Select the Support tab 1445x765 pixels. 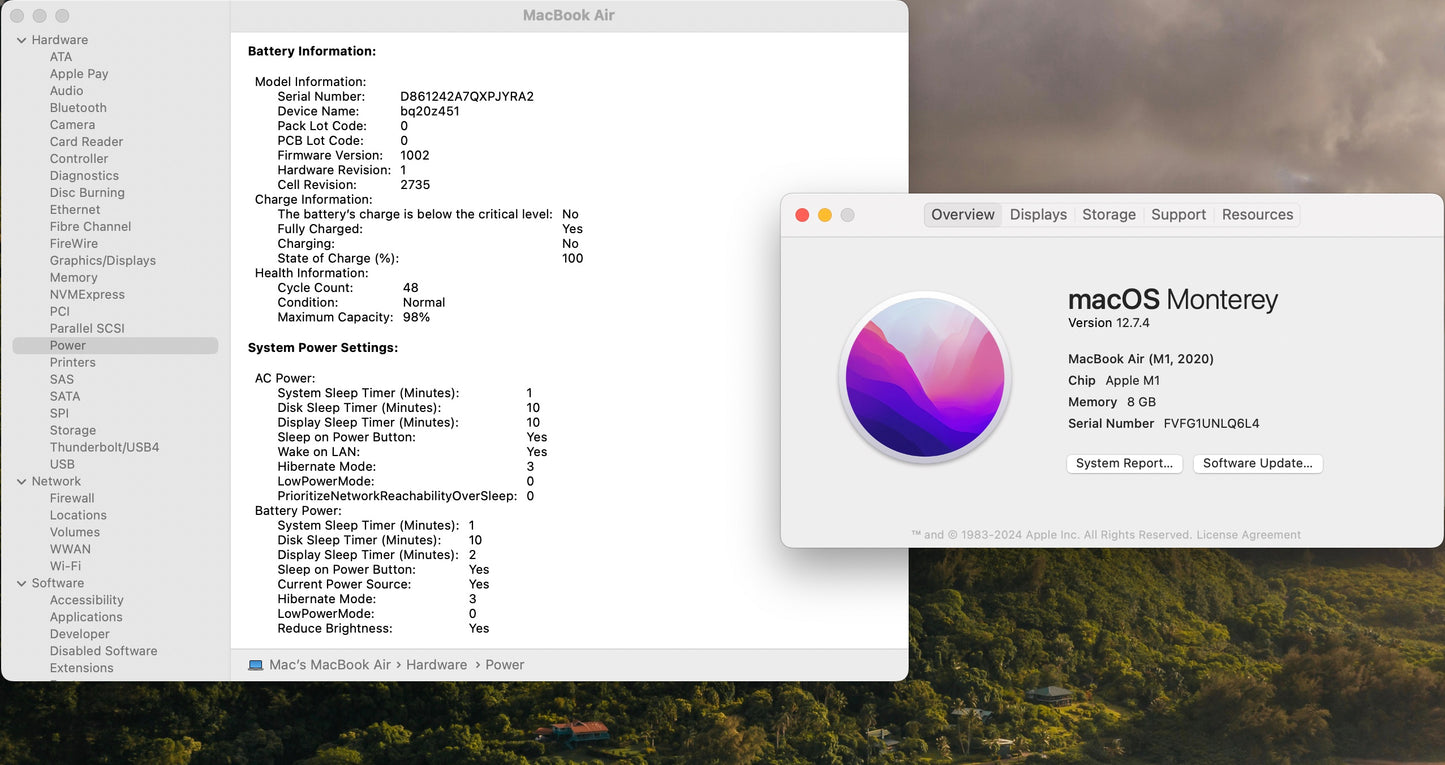coord(1178,215)
